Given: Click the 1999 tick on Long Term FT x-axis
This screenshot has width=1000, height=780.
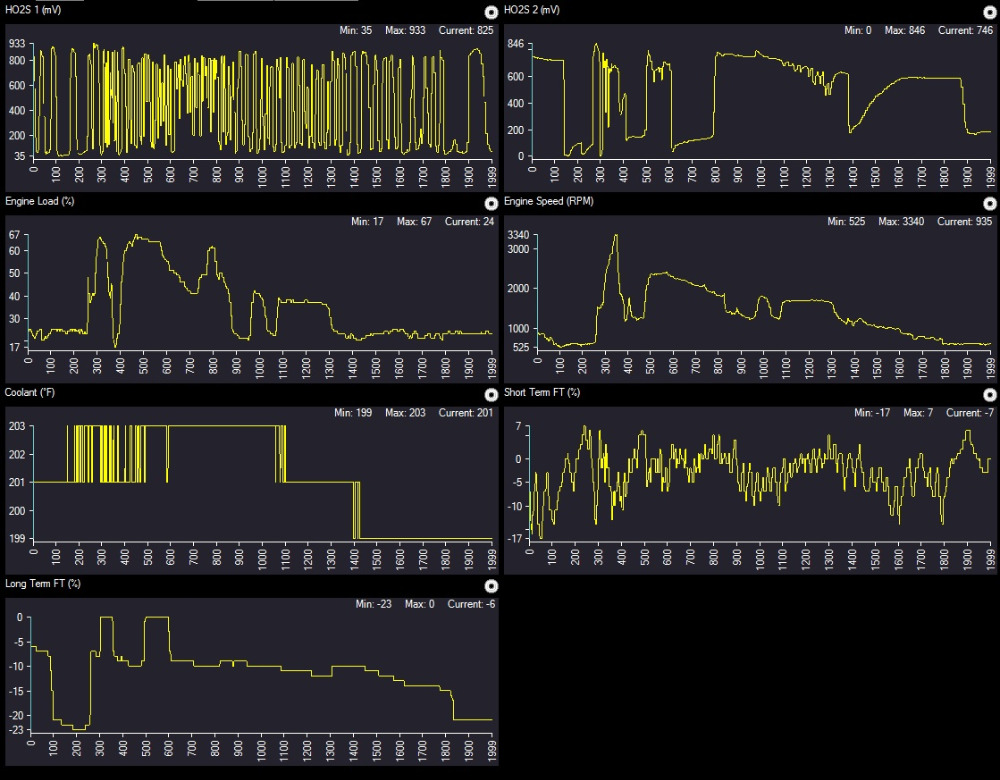Looking at the screenshot, I should coord(491,750).
